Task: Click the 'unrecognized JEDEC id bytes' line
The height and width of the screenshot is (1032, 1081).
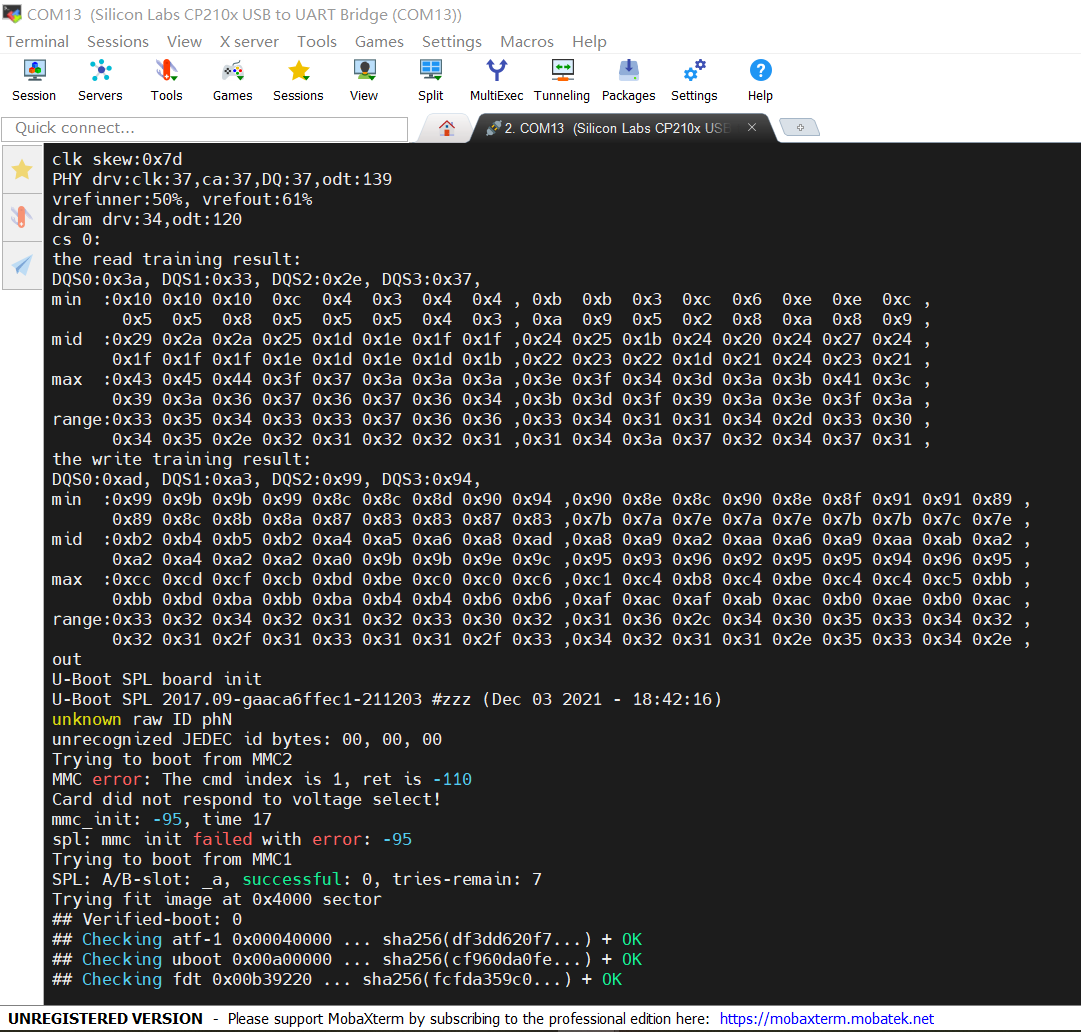Action: (x=247, y=739)
